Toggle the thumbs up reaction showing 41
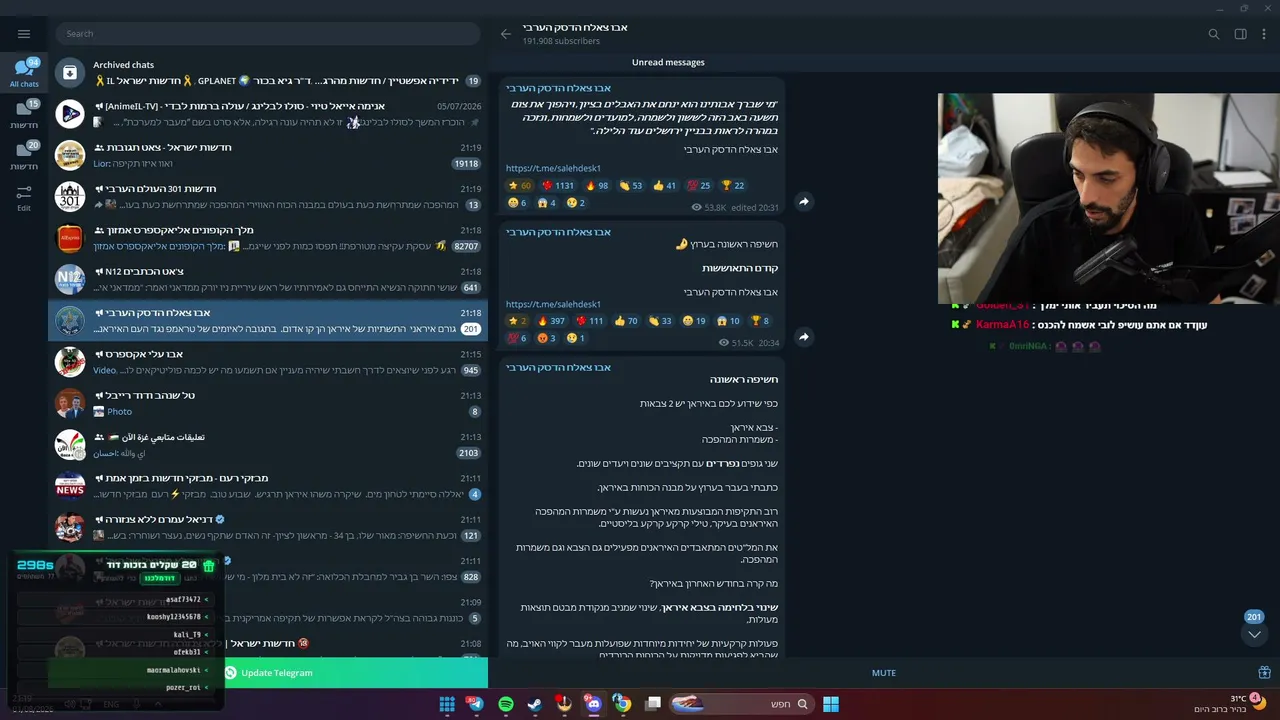 point(664,186)
